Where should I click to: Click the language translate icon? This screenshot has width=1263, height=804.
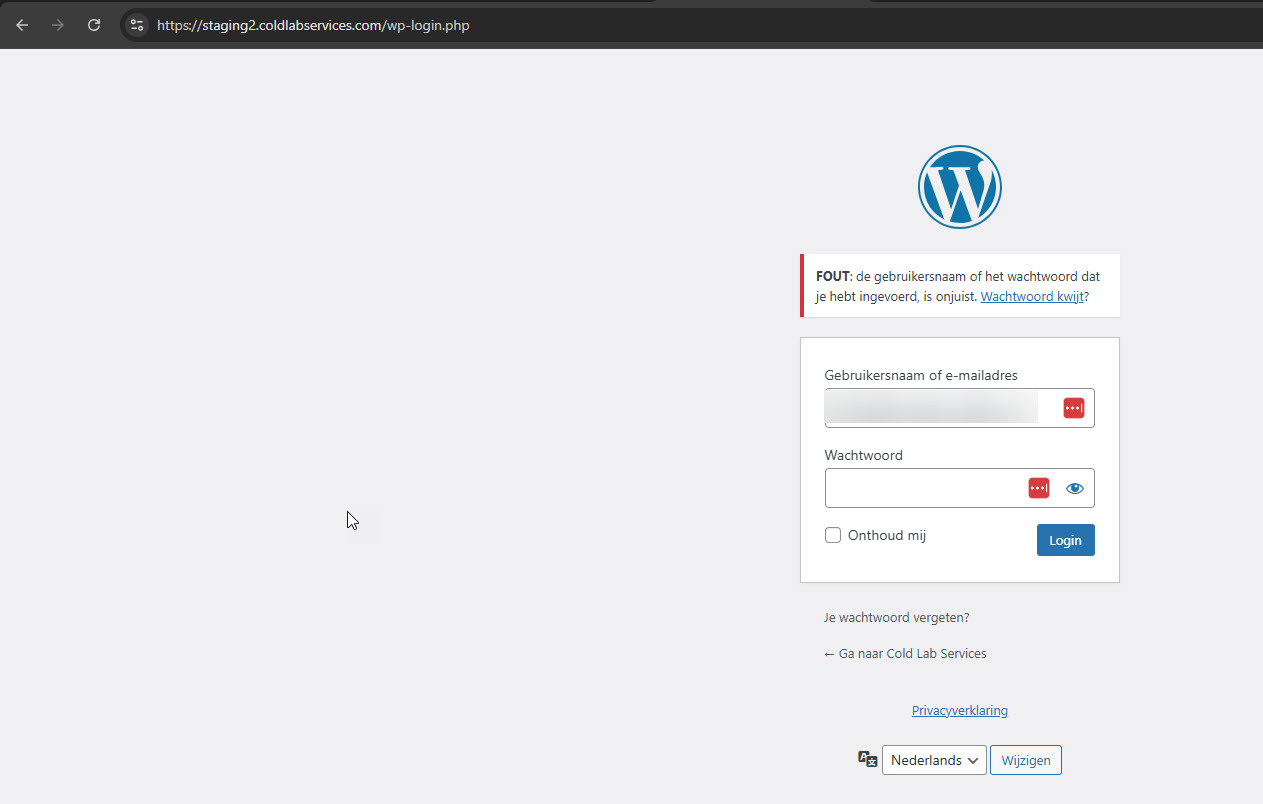tap(867, 760)
